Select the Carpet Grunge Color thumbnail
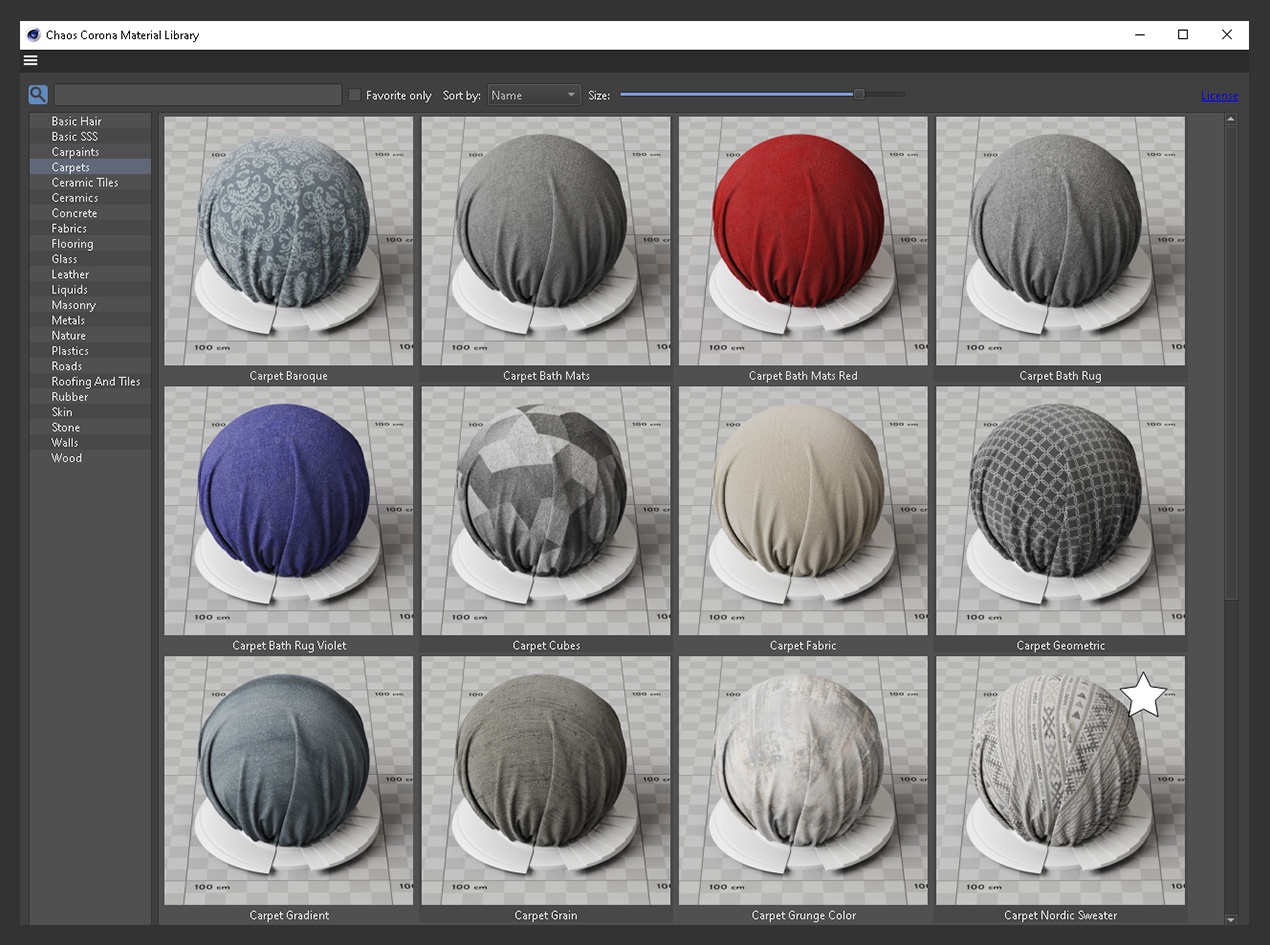1270x945 pixels. tap(803, 781)
